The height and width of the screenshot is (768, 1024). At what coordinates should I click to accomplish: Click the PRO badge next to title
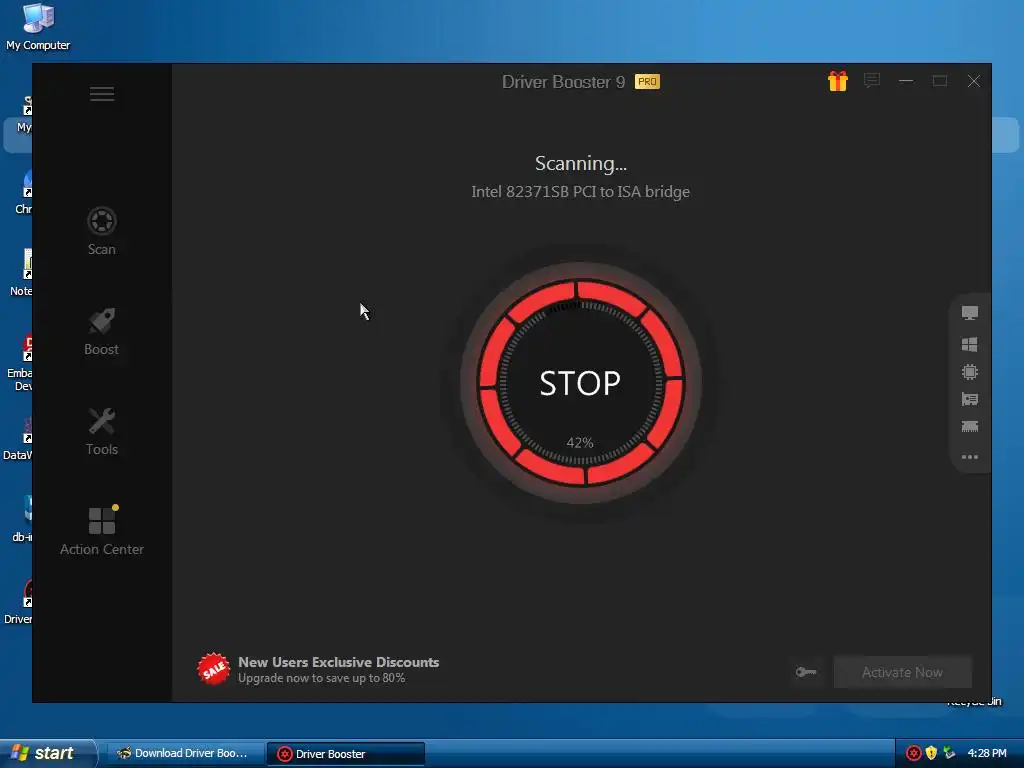click(x=647, y=82)
